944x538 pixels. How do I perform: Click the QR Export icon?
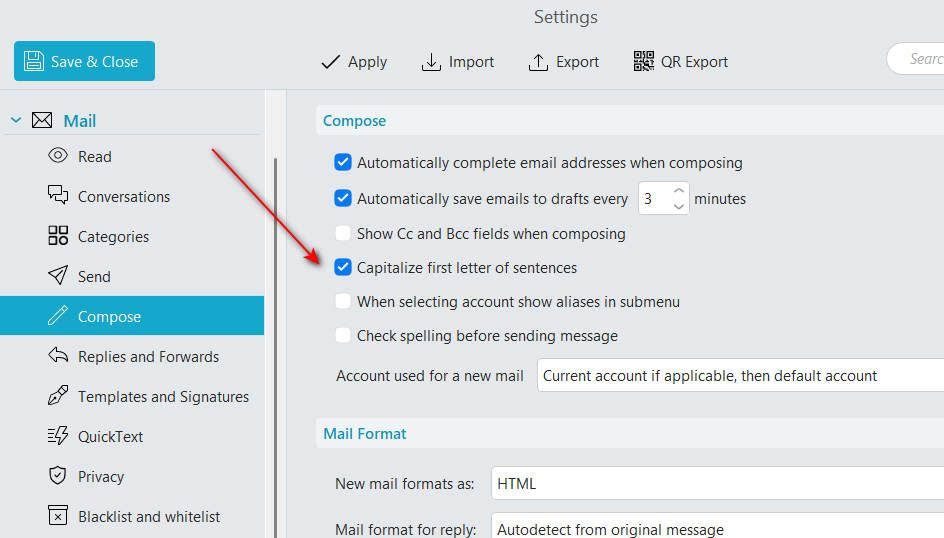point(644,62)
